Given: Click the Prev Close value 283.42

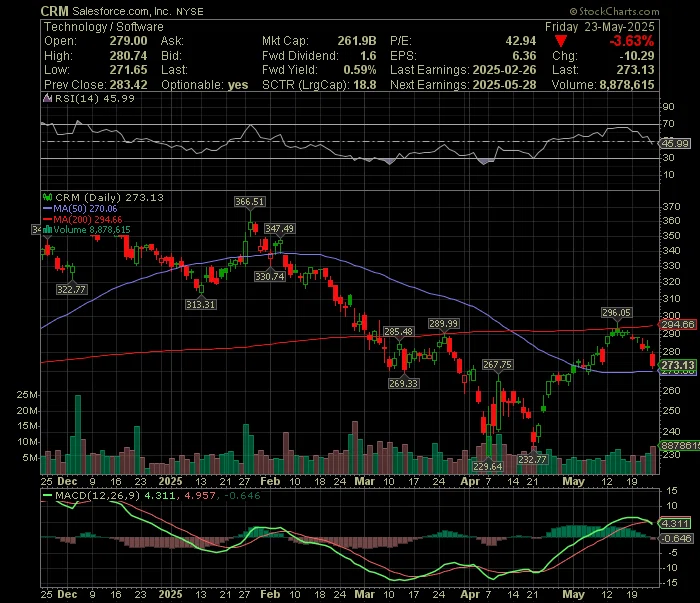Looking at the screenshot, I should 129,84.
